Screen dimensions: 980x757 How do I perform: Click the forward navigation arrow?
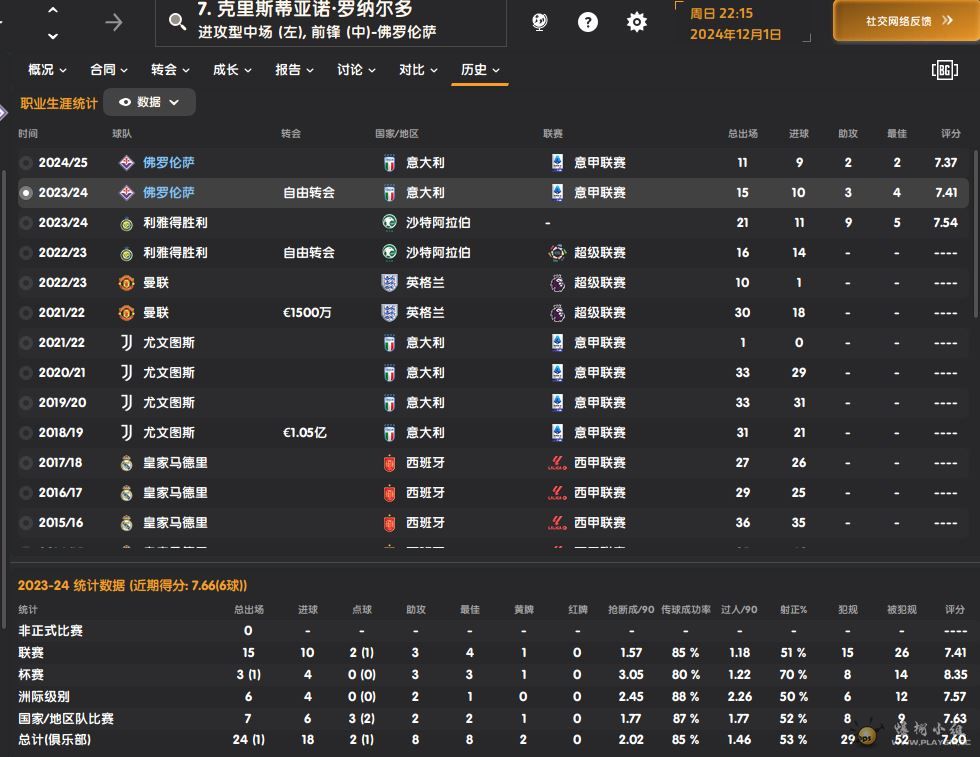point(114,22)
